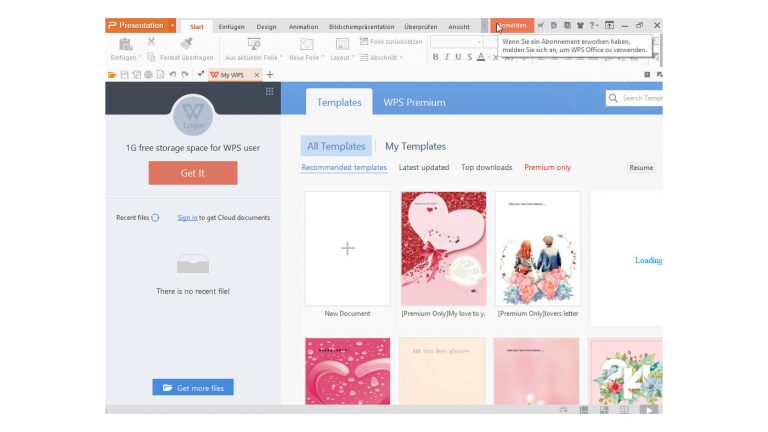768x432 pixels.
Task: Click the WPS Login avatar icon
Action: click(193, 115)
